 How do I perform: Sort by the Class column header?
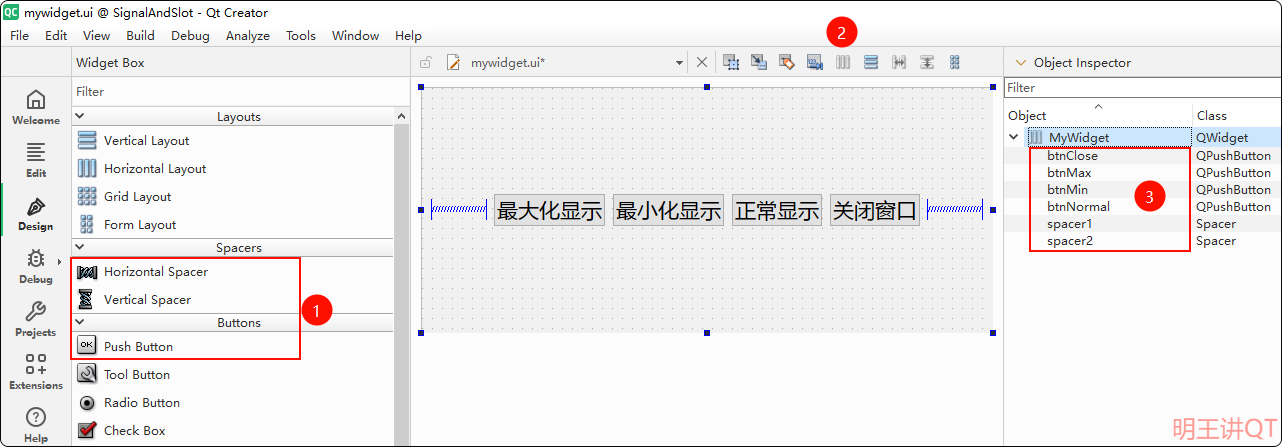click(1237, 113)
